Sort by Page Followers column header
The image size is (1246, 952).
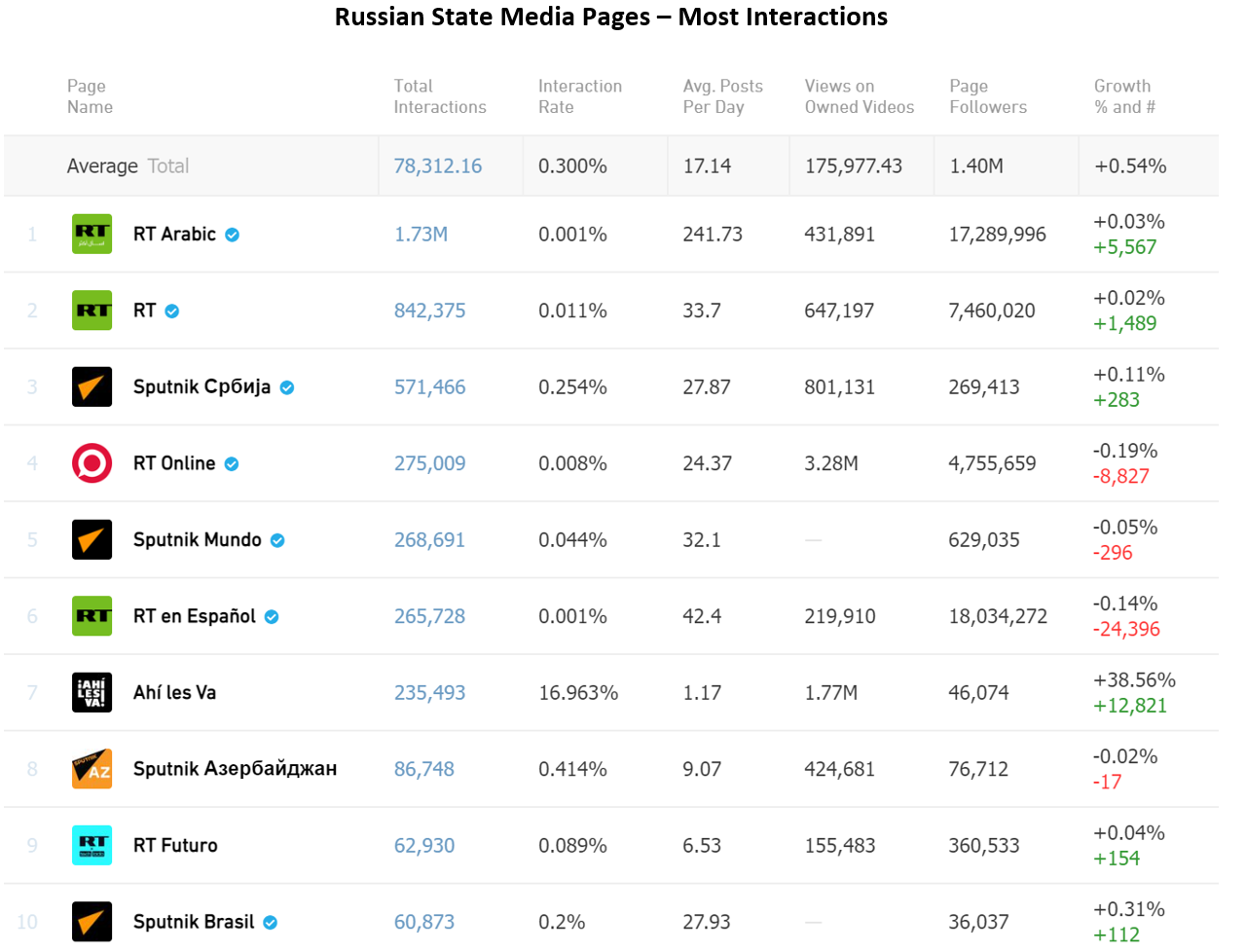(x=988, y=96)
